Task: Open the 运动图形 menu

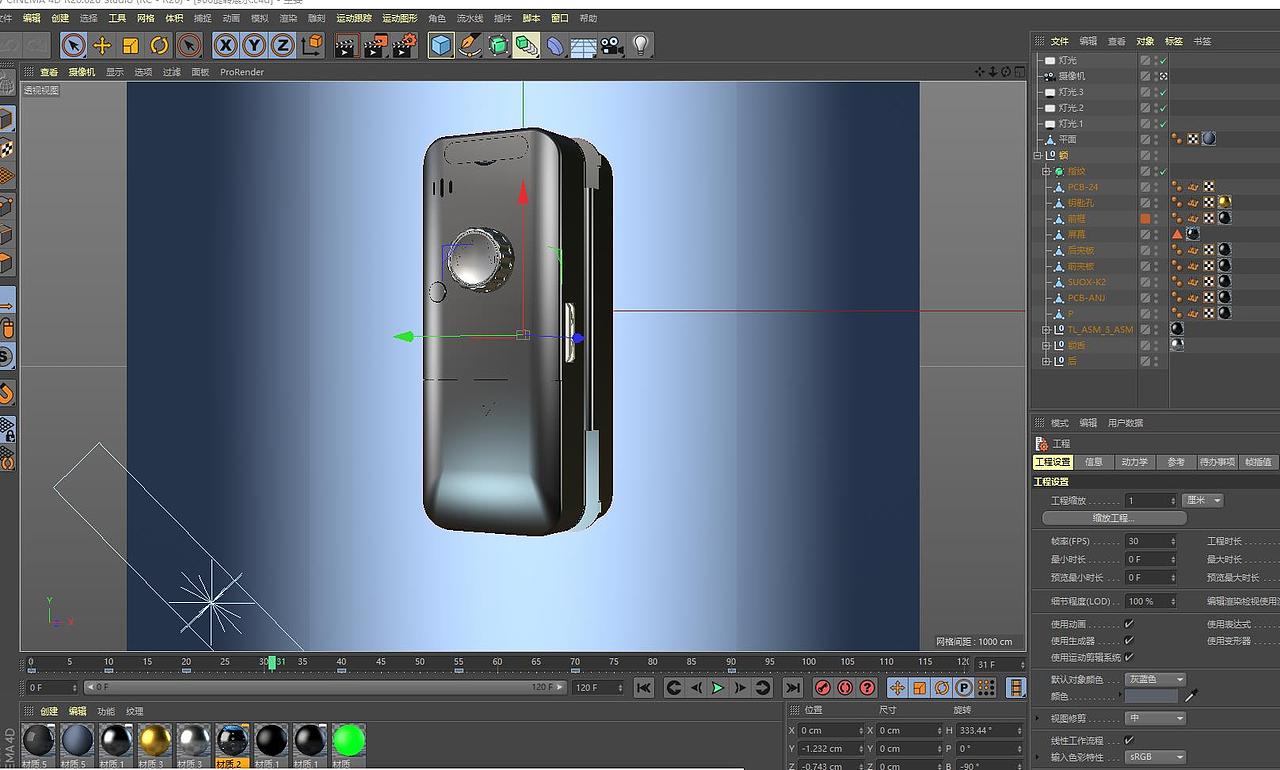Action: [x=400, y=18]
